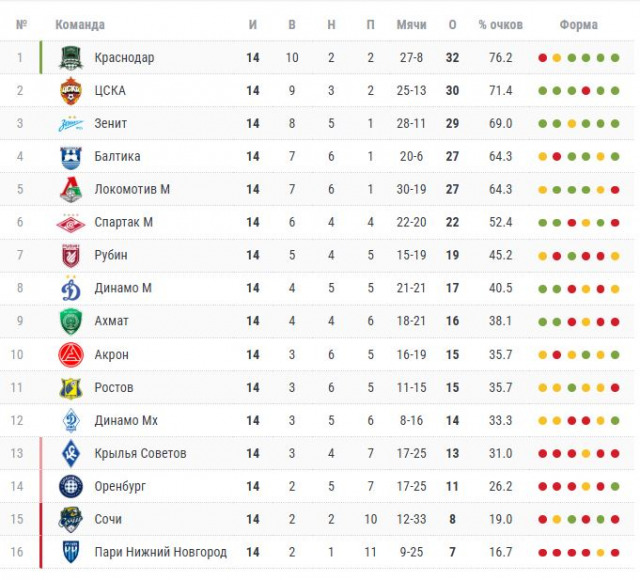Open the Краснодар team link

(124, 58)
